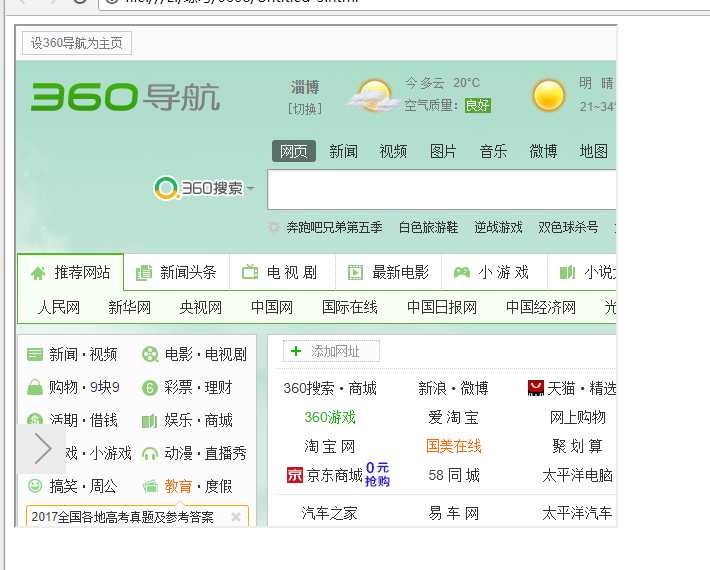The height and width of the screenshot is (570, 710).
Task: Open the 奔跑吧兄弟第五季 hot search link
Action: tap(334, 227)
